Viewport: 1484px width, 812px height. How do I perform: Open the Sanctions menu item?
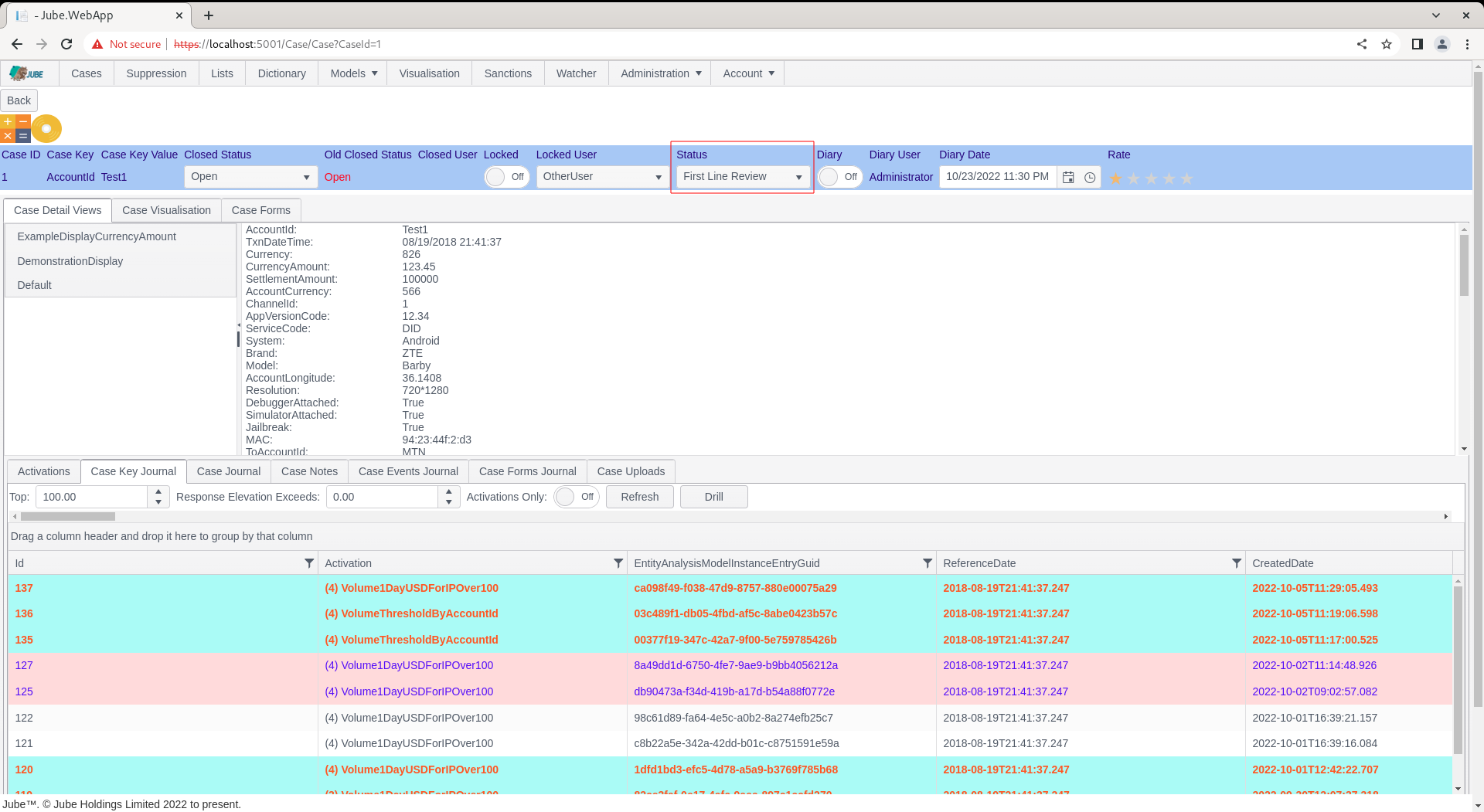[508, 73]
